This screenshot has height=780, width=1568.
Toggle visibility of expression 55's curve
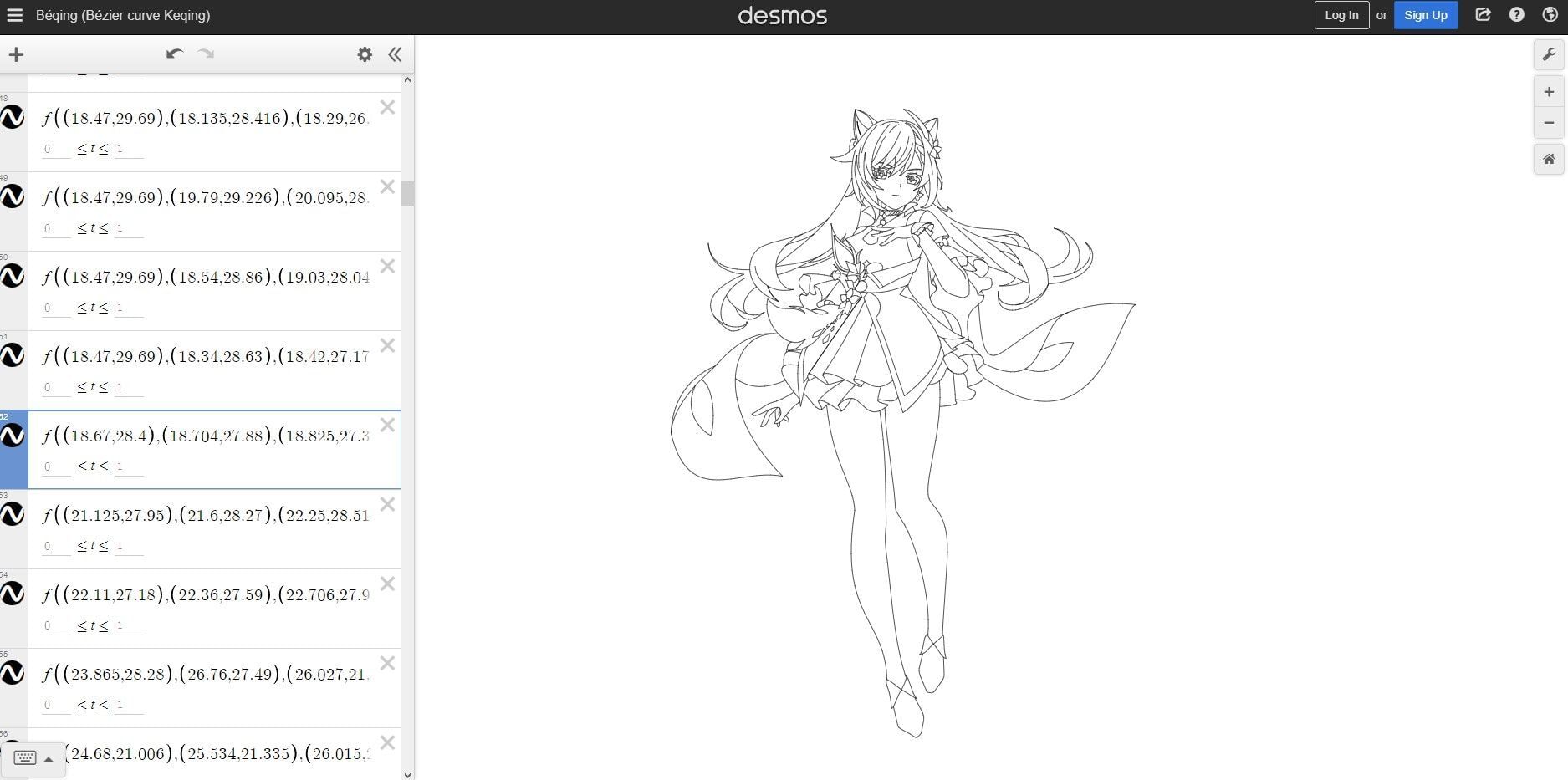click(12, 674)
